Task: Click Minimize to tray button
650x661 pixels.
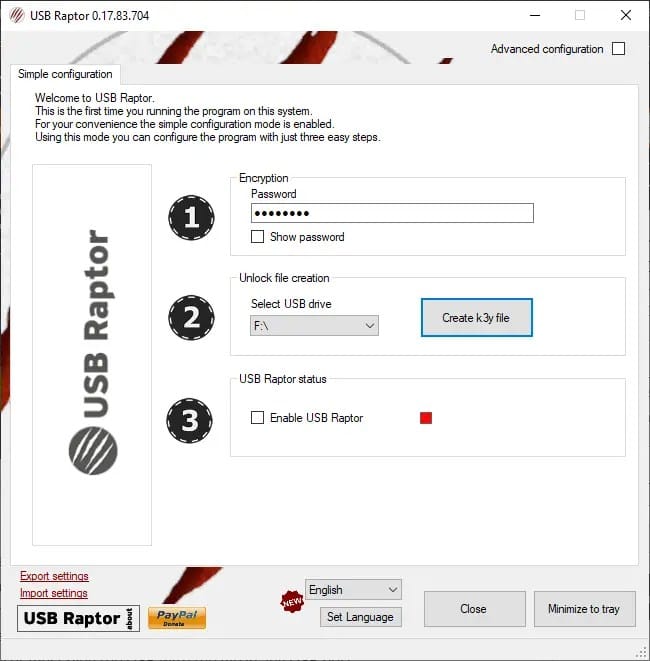Action: point(584,609)
